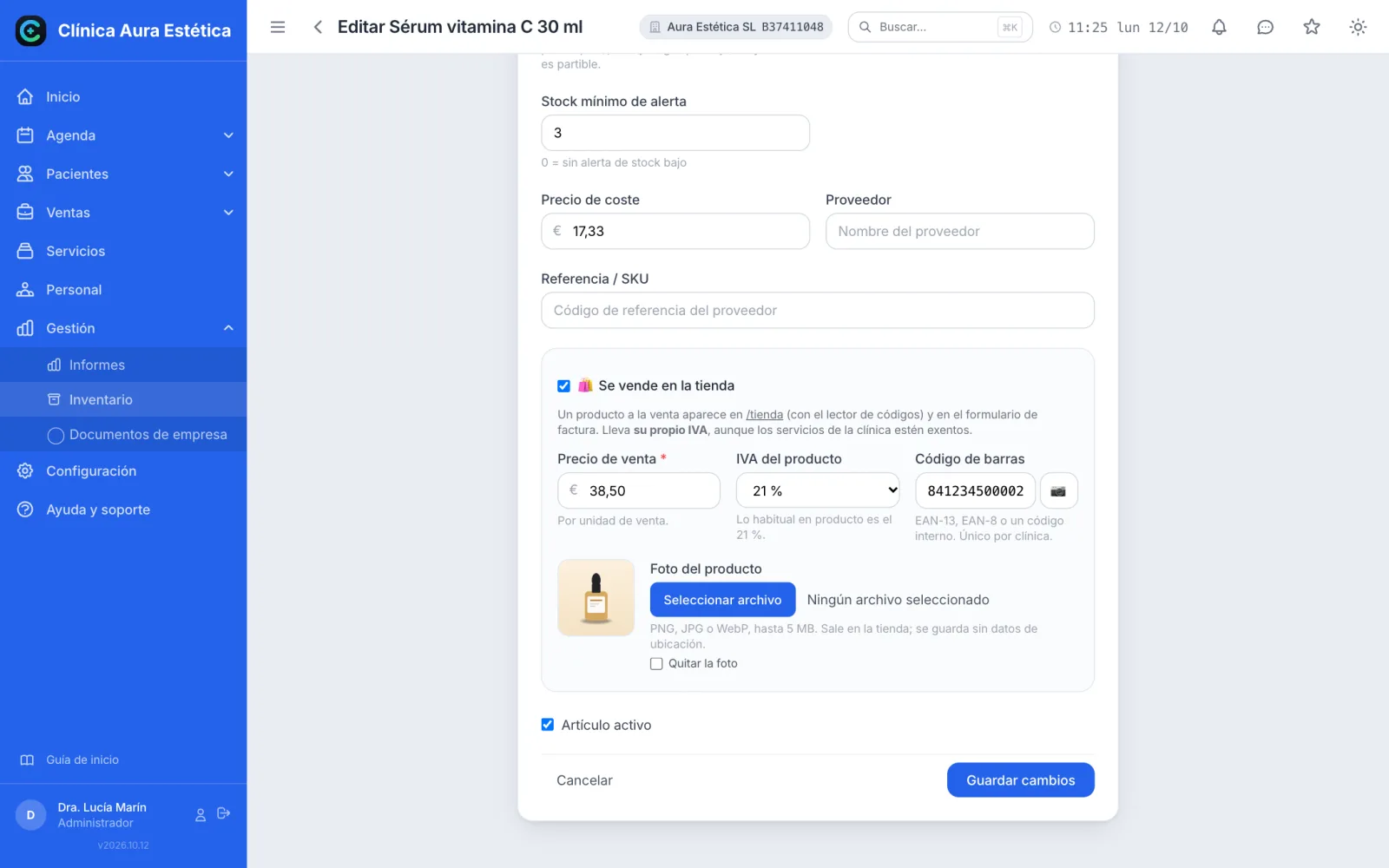Click the Referencia / SKU field
Screen dimensions: 1389x868
point(818,310)
